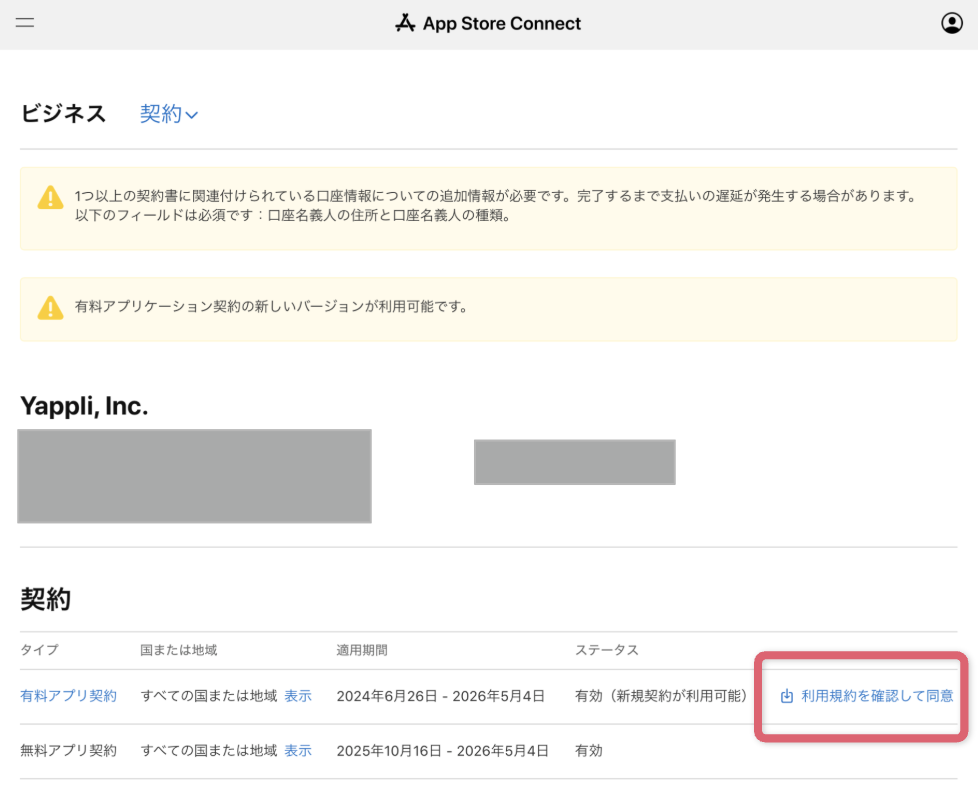Screen dimensions: 978x796
Task: Click 表示 in the 無料アプリ契約 row
Action: [x=298, y=750]
